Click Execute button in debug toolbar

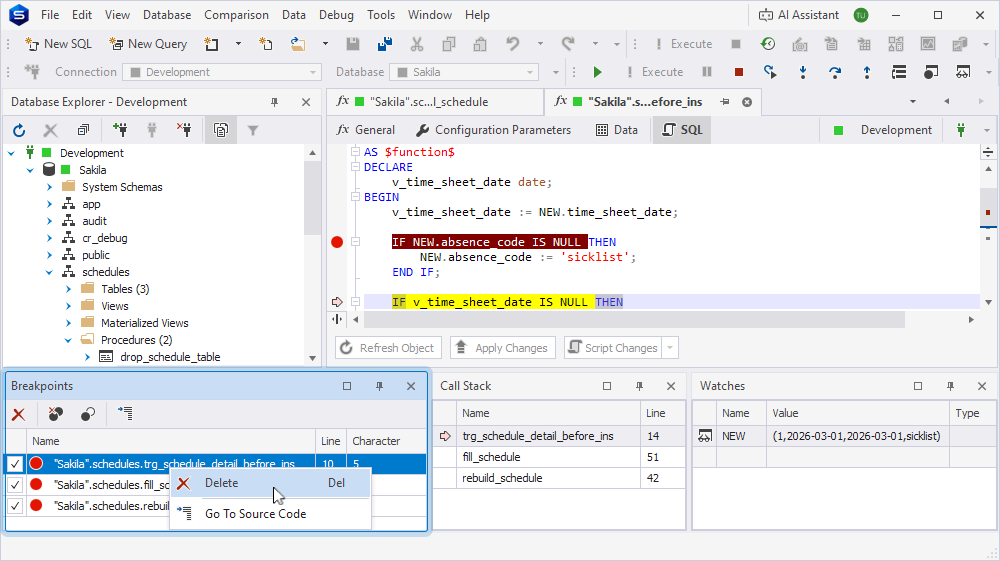[x=655, y=72]
